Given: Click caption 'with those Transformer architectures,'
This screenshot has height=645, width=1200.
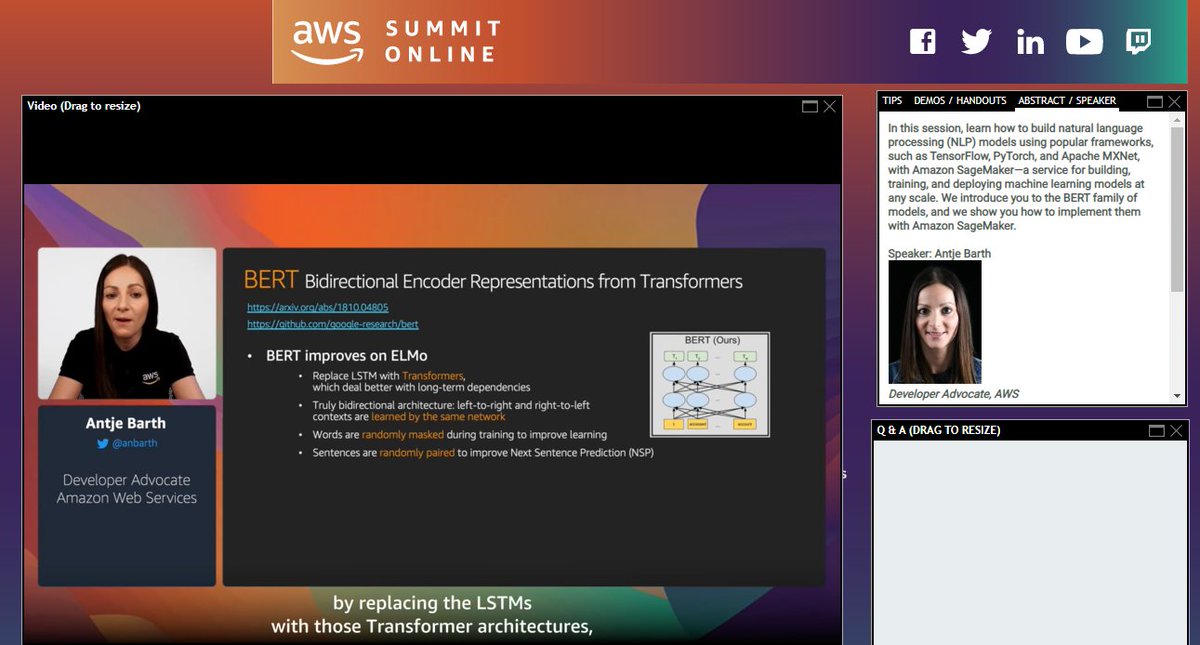Looking at the screenshot, I should pyautogui.click(x=432, y=627).
